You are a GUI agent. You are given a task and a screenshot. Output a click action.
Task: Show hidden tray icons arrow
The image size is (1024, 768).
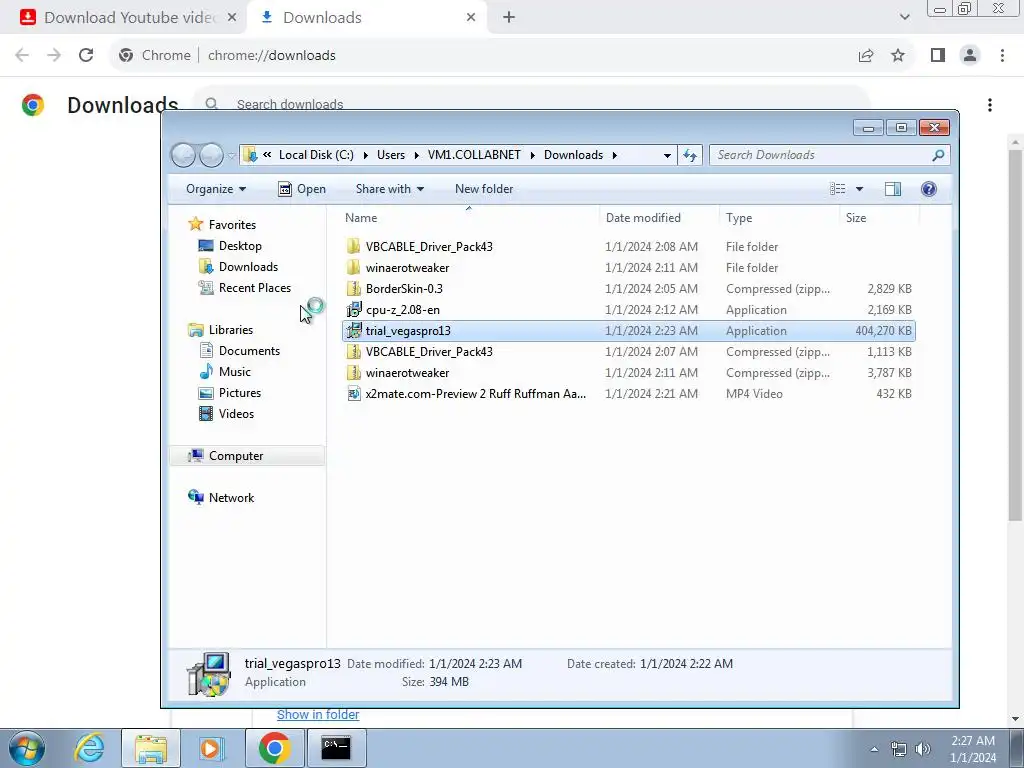(874, 749)
